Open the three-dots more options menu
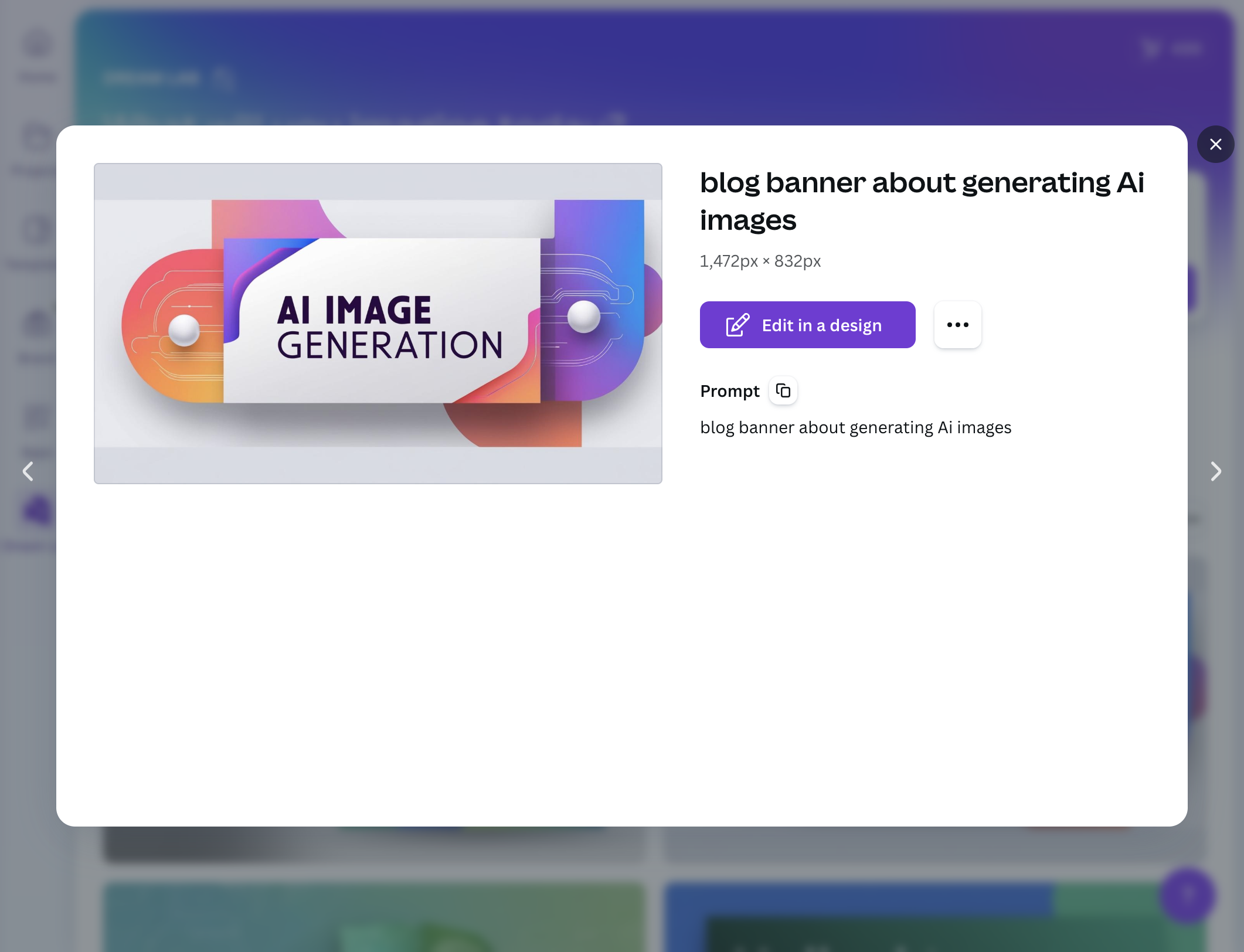 (x=957, y=325)
